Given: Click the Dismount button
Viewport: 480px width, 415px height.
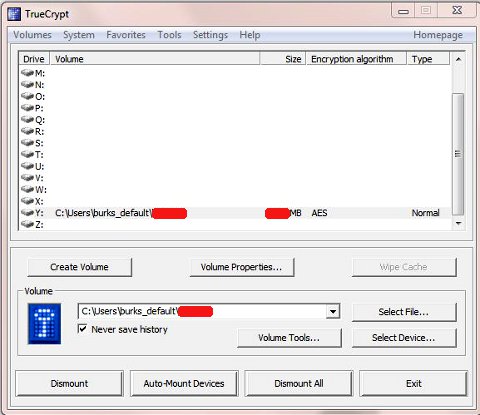Looking at the screenshot, I should [69, 383].
